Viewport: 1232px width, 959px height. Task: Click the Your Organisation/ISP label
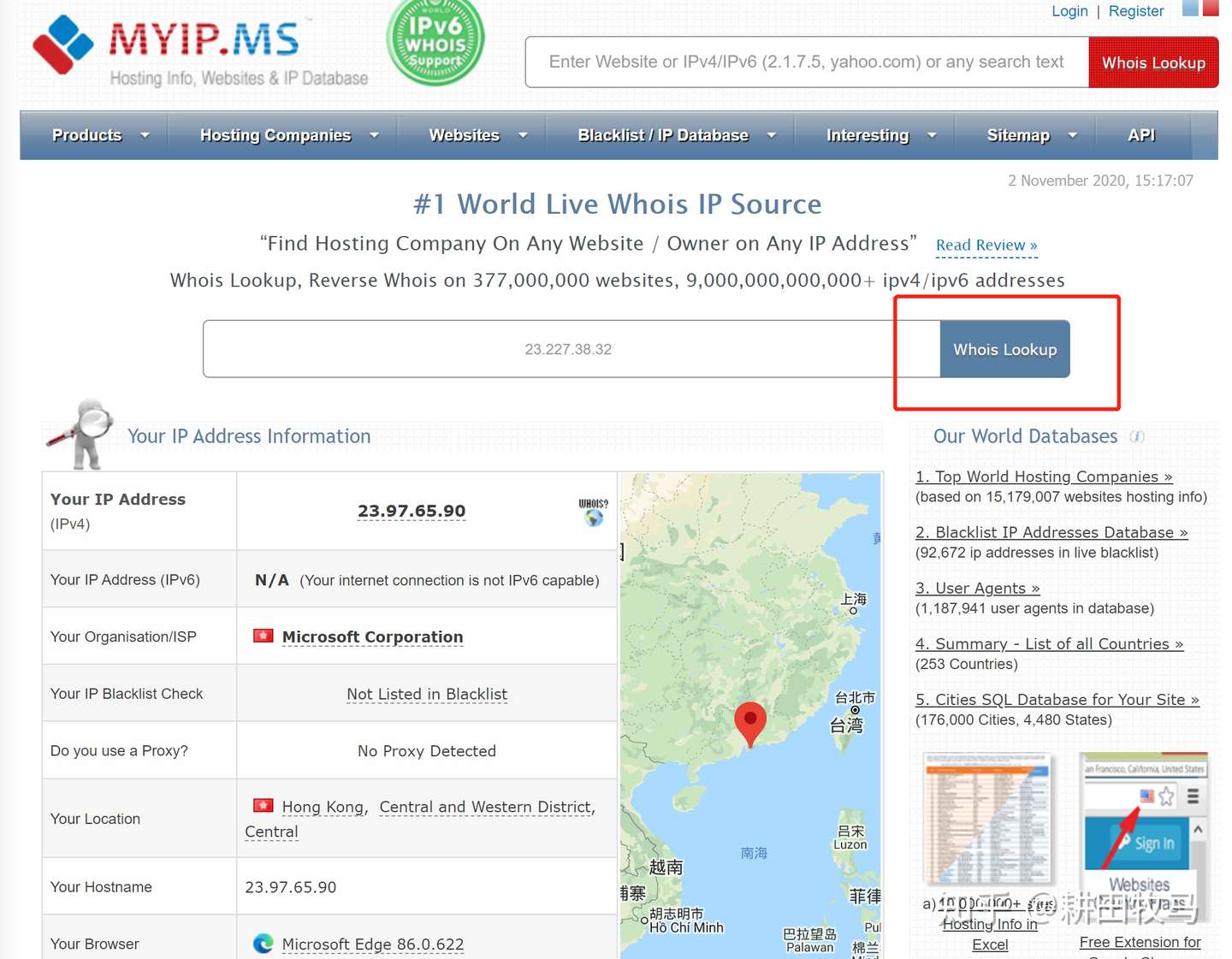pyautogui.click(x=123, y=636)
